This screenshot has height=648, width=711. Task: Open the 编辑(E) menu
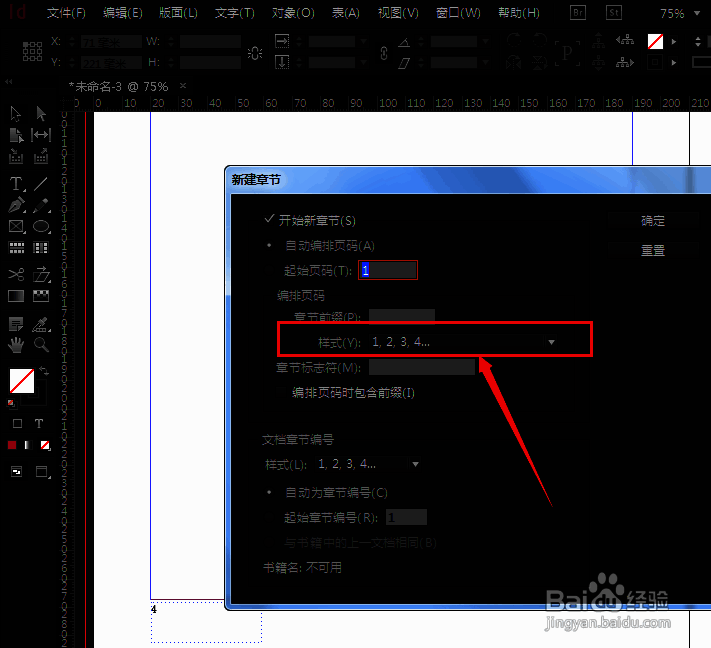(122, 13)
